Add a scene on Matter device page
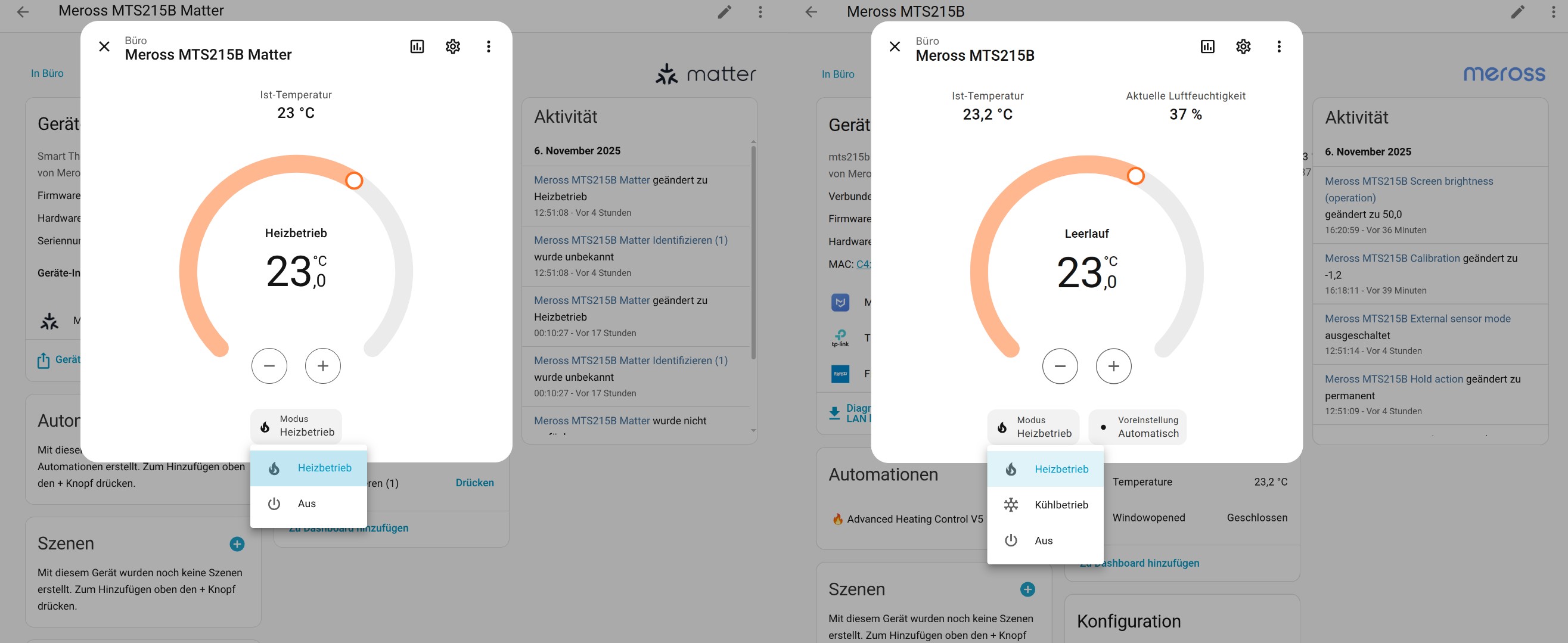 [x=237, y=544]
